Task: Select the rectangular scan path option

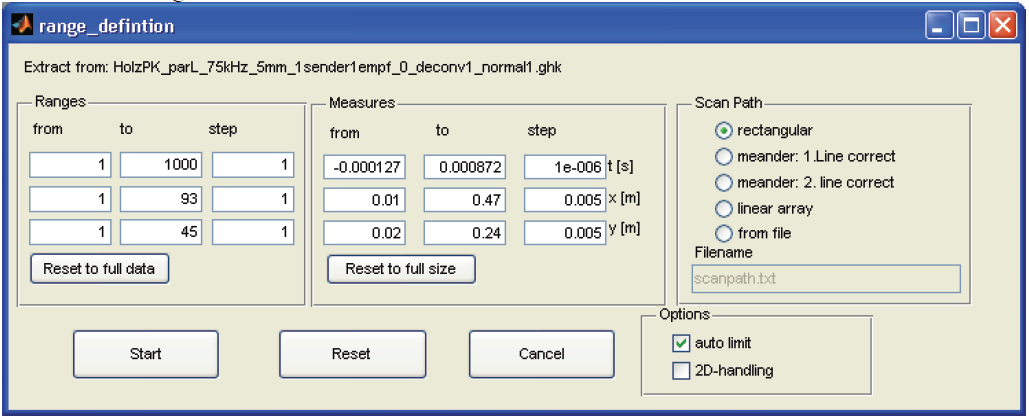Action: [x=724, y=131]
